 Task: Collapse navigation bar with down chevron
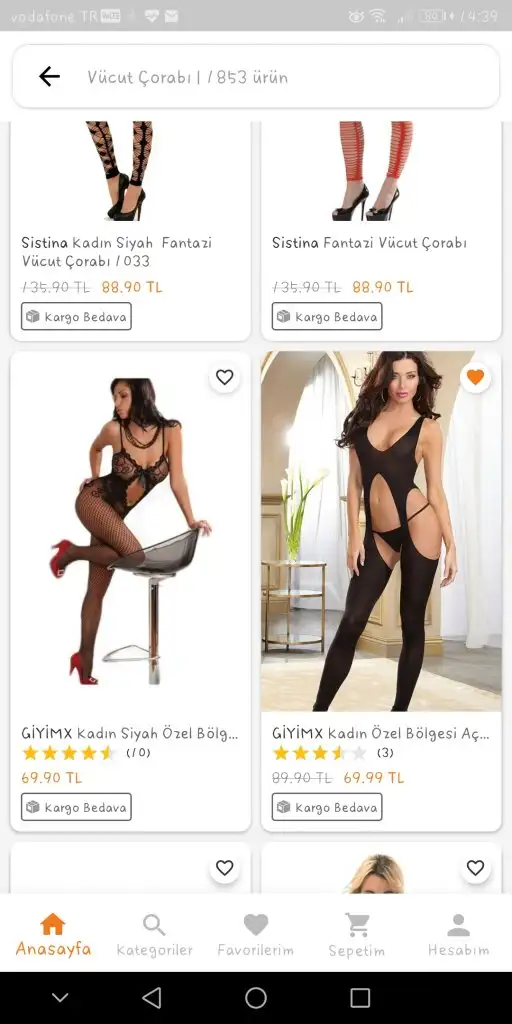point(60,997)
